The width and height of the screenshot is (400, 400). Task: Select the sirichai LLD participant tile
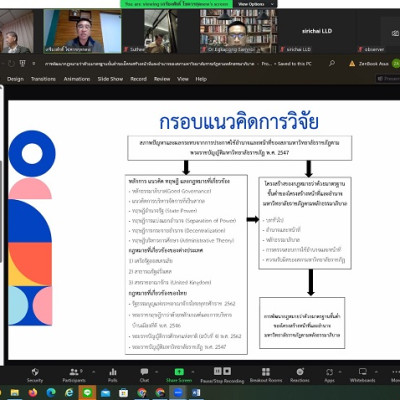tap(317, 31)
